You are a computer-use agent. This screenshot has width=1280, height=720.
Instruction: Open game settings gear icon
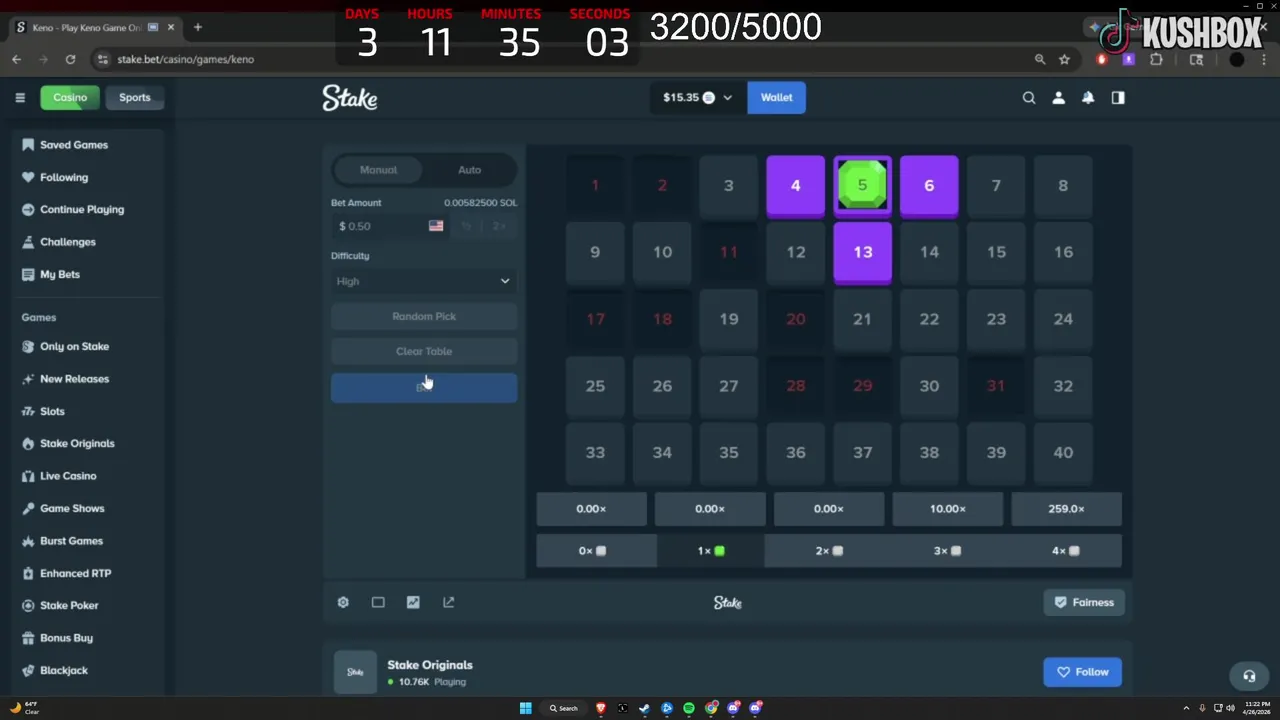pyautogui.click(x=343, y=602)
